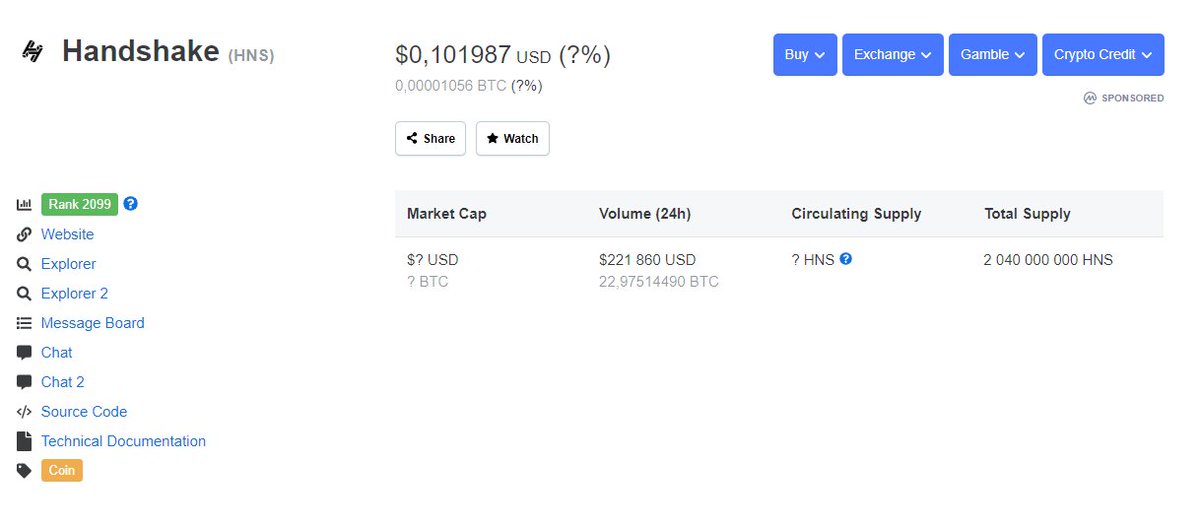
Task: Open the Chat link
Action: click(x=57, y=352)
